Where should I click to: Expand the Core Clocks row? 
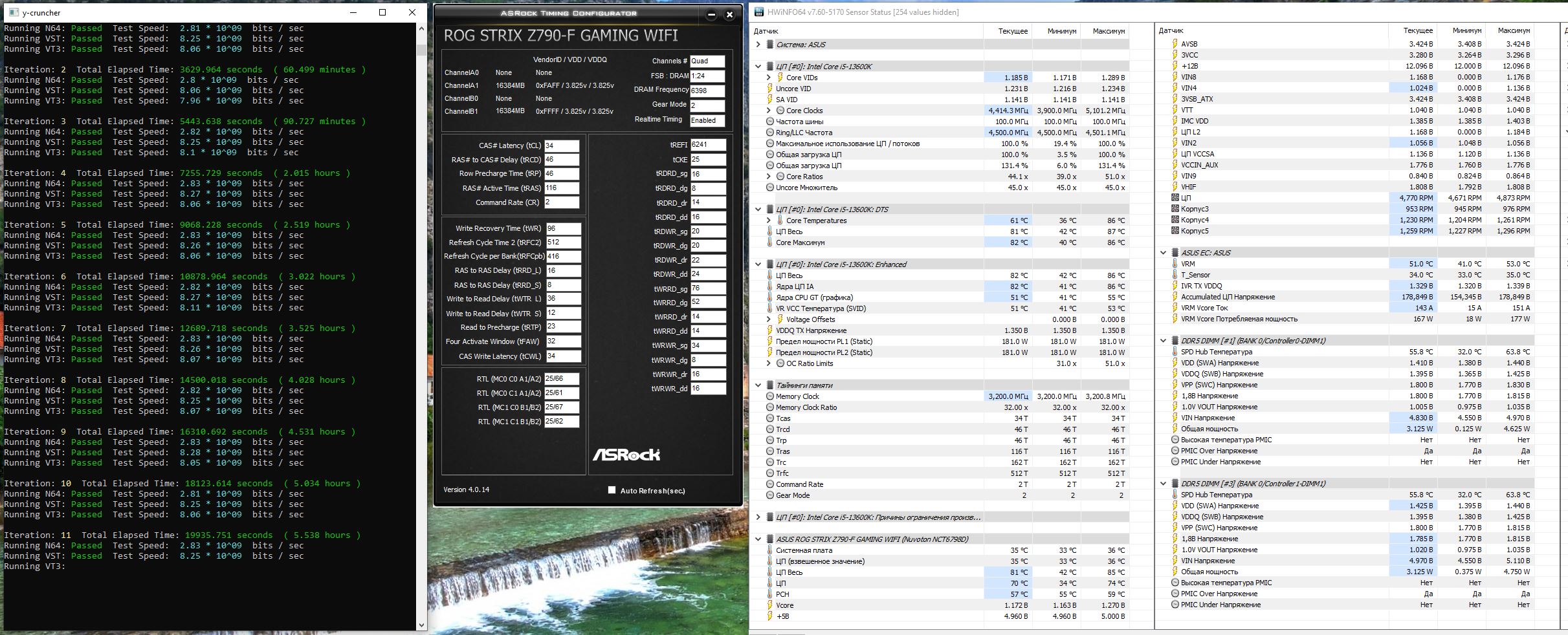click(769, 111)
